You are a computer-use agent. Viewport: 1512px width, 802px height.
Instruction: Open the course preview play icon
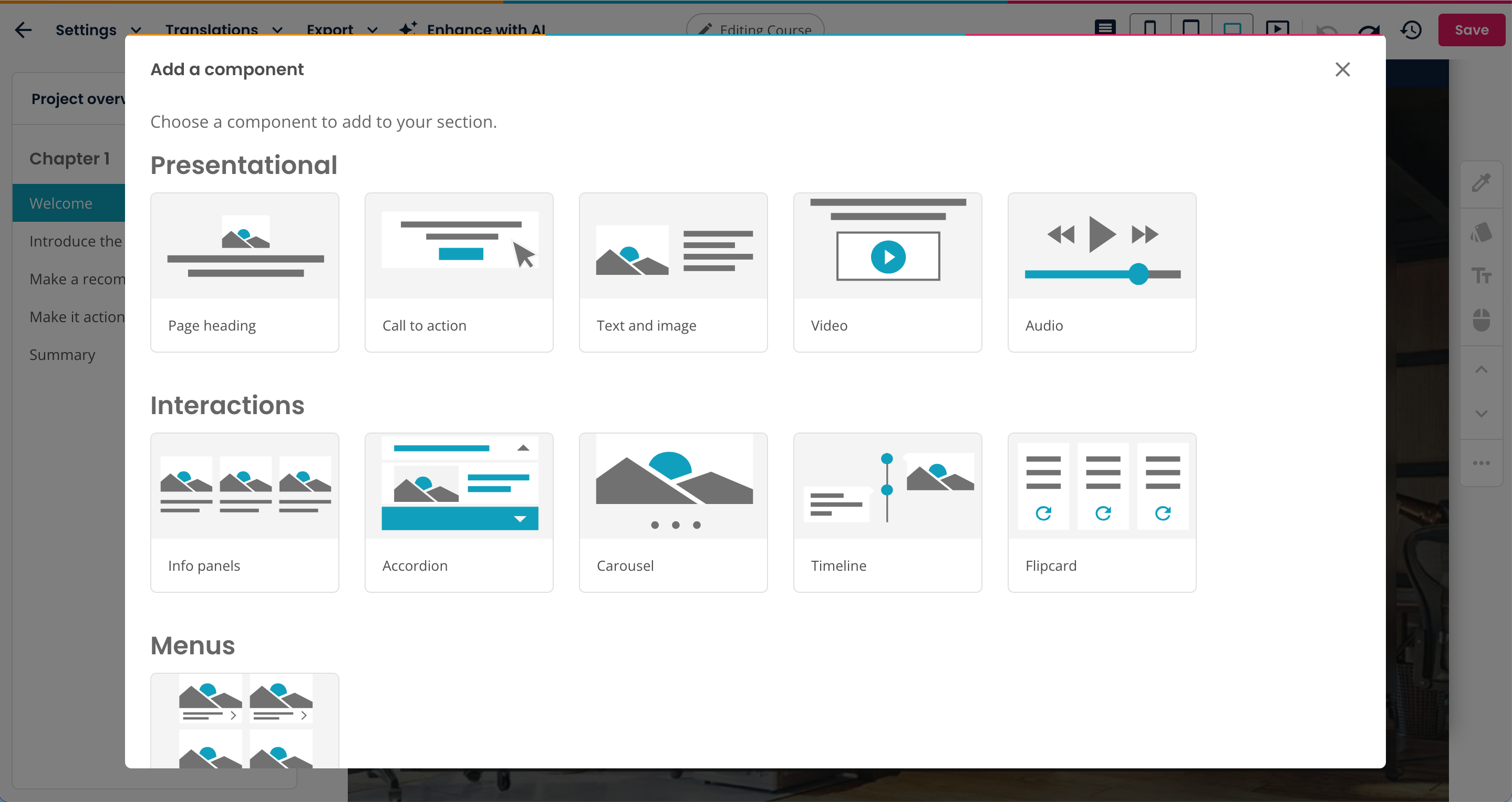pos(1277,27)
